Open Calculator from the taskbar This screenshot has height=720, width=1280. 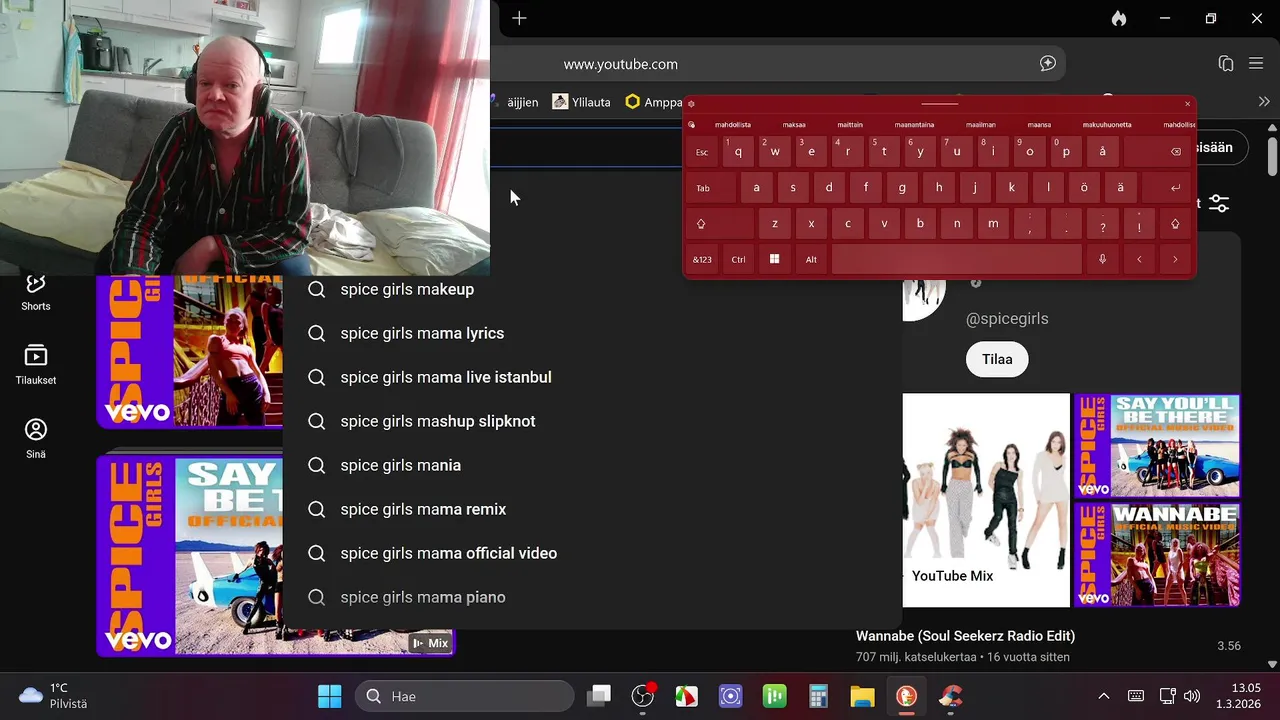(818, 696)
